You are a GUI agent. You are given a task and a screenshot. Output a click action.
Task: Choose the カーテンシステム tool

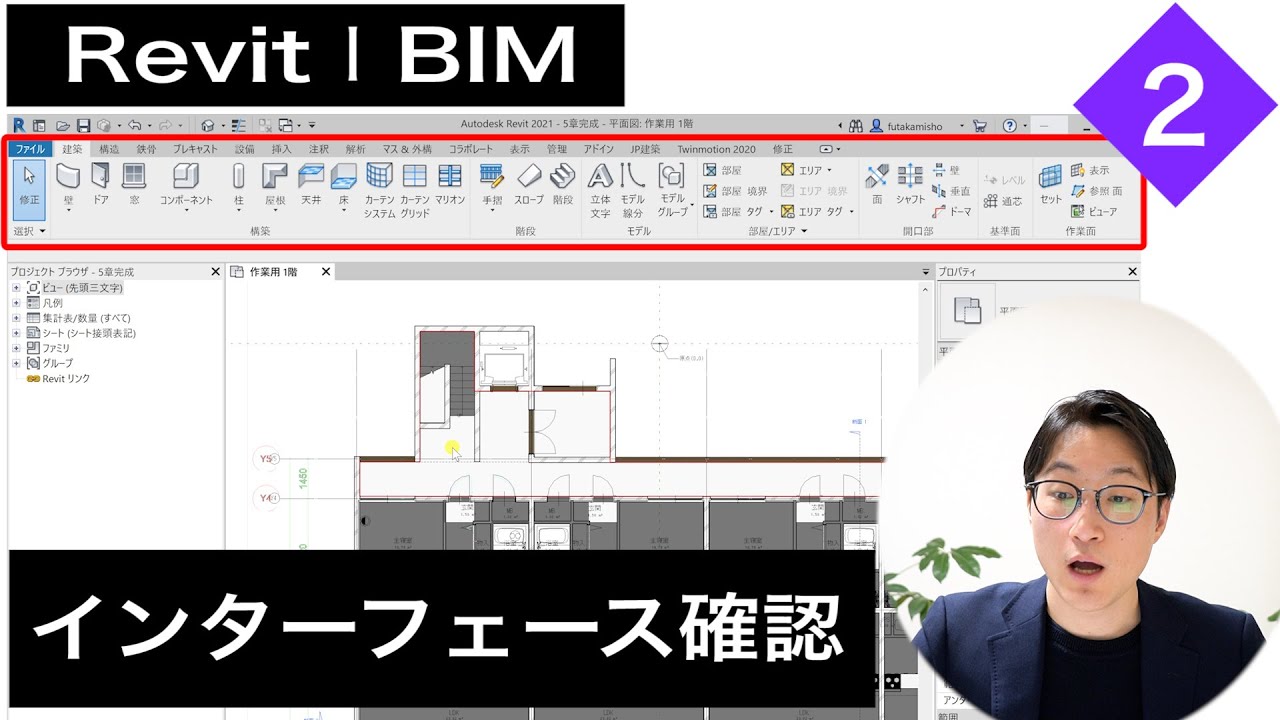379,191
